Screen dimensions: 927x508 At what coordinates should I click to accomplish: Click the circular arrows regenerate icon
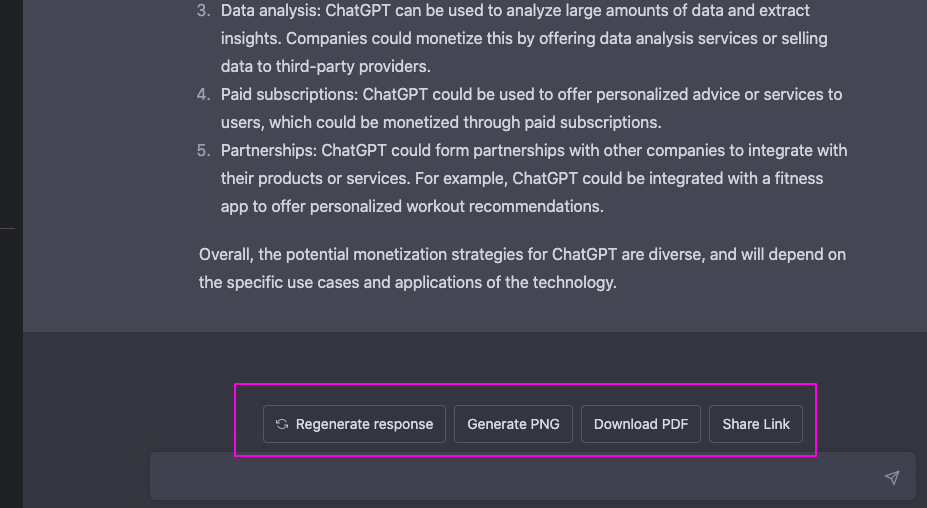pos(282,424)
